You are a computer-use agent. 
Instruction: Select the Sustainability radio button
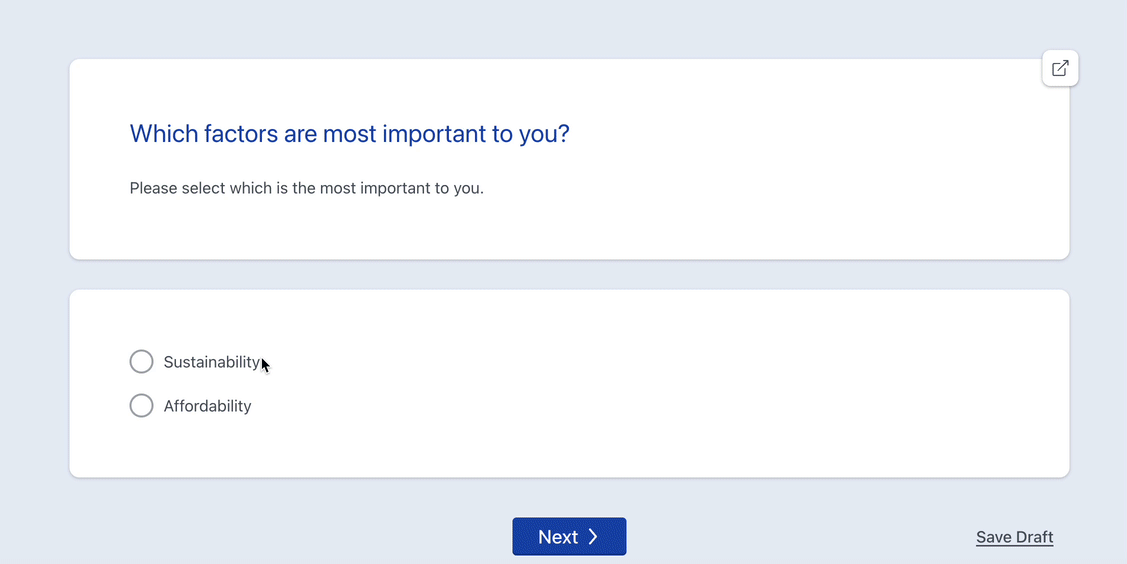click(142, 361)
